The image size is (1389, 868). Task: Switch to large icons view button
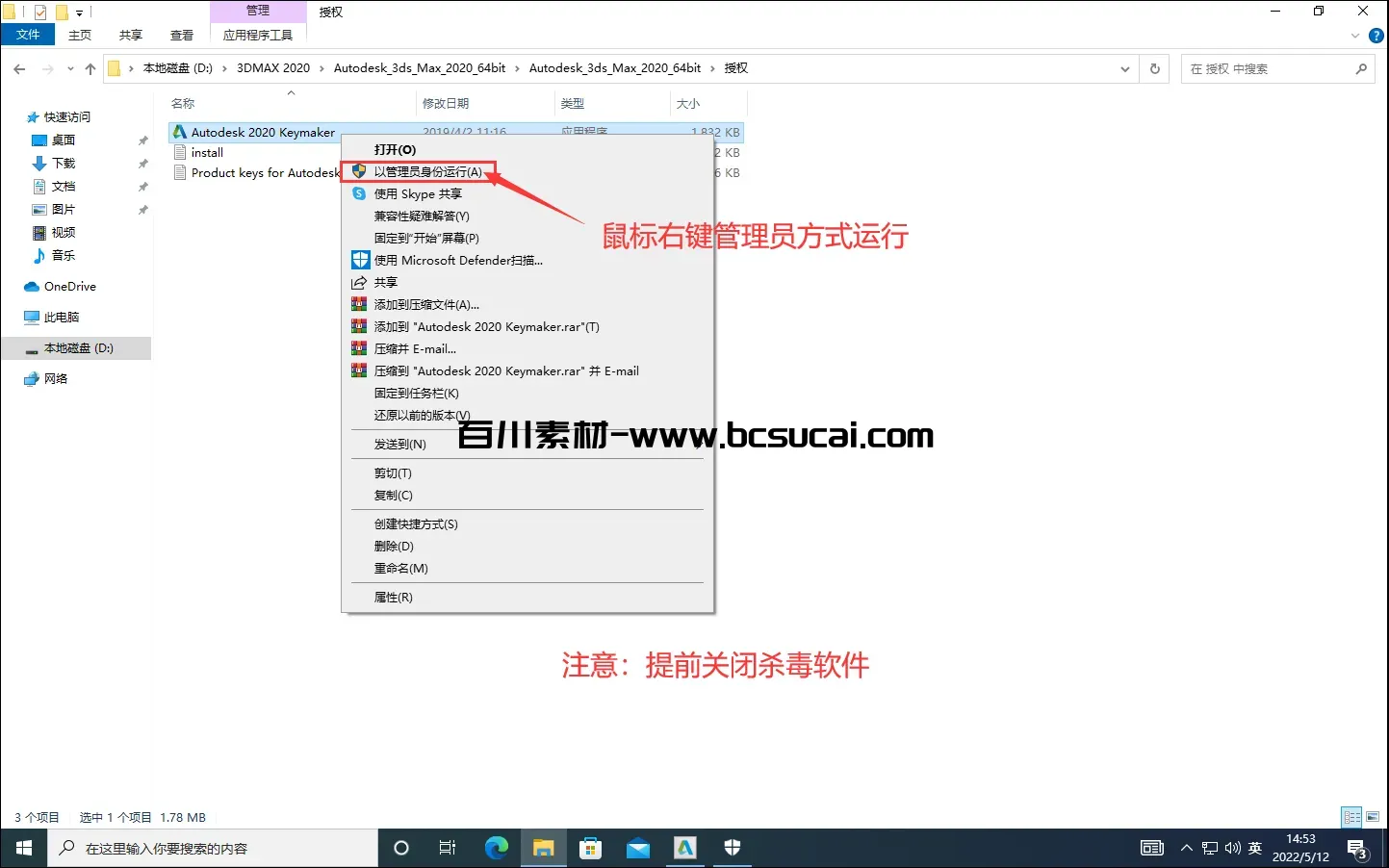click(x=1373, y=817)
